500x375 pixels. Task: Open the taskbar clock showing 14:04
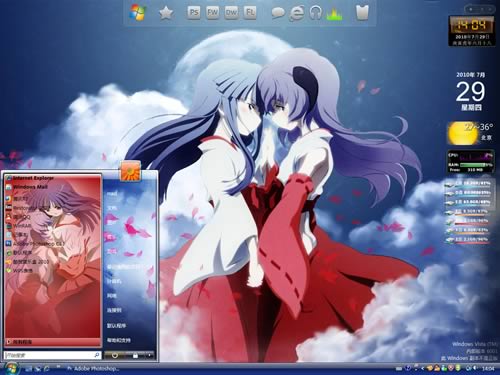click(488, 369)
